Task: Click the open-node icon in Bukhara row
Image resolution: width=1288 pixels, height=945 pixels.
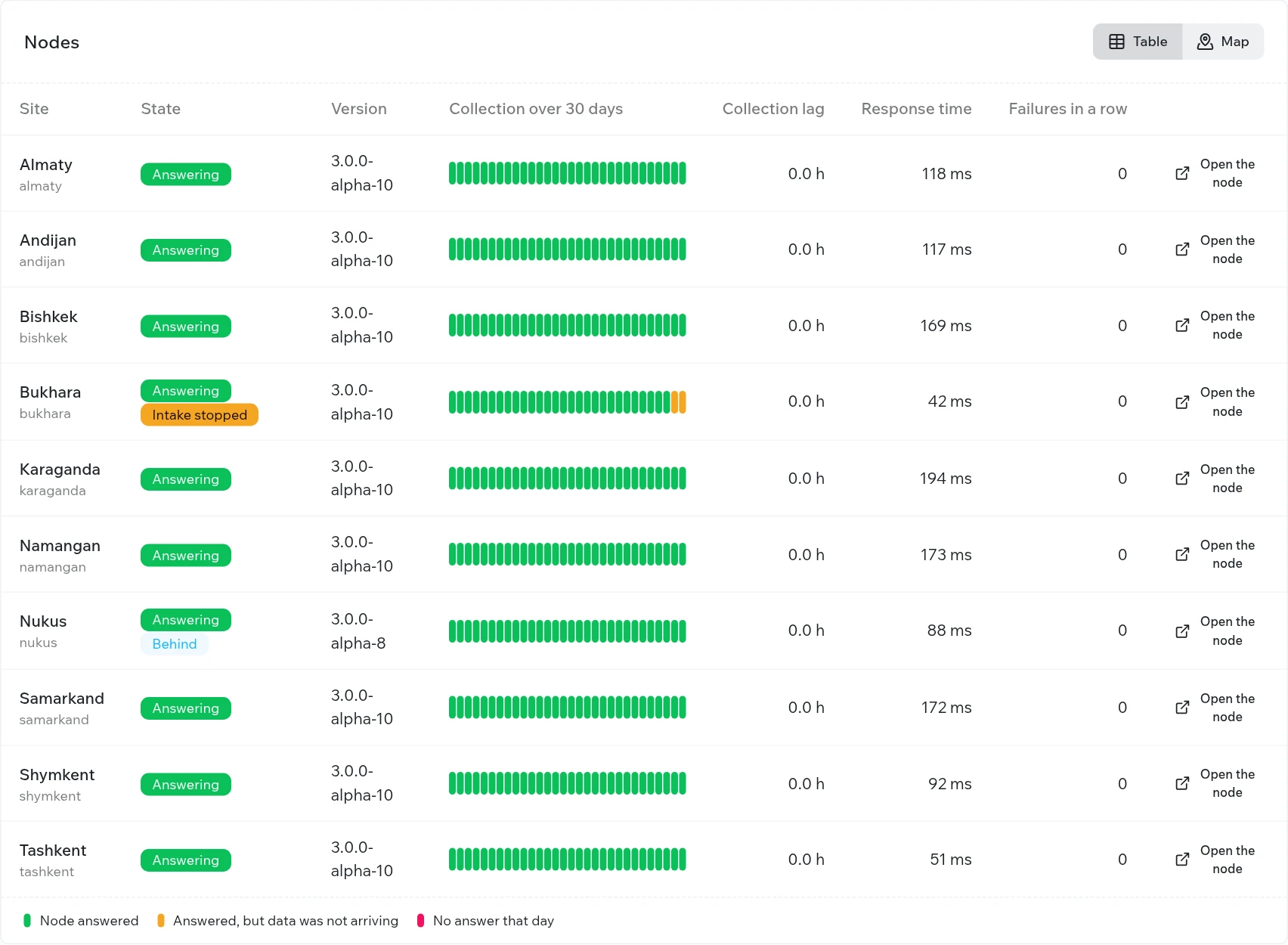Action: click(x=1182, y=402)
